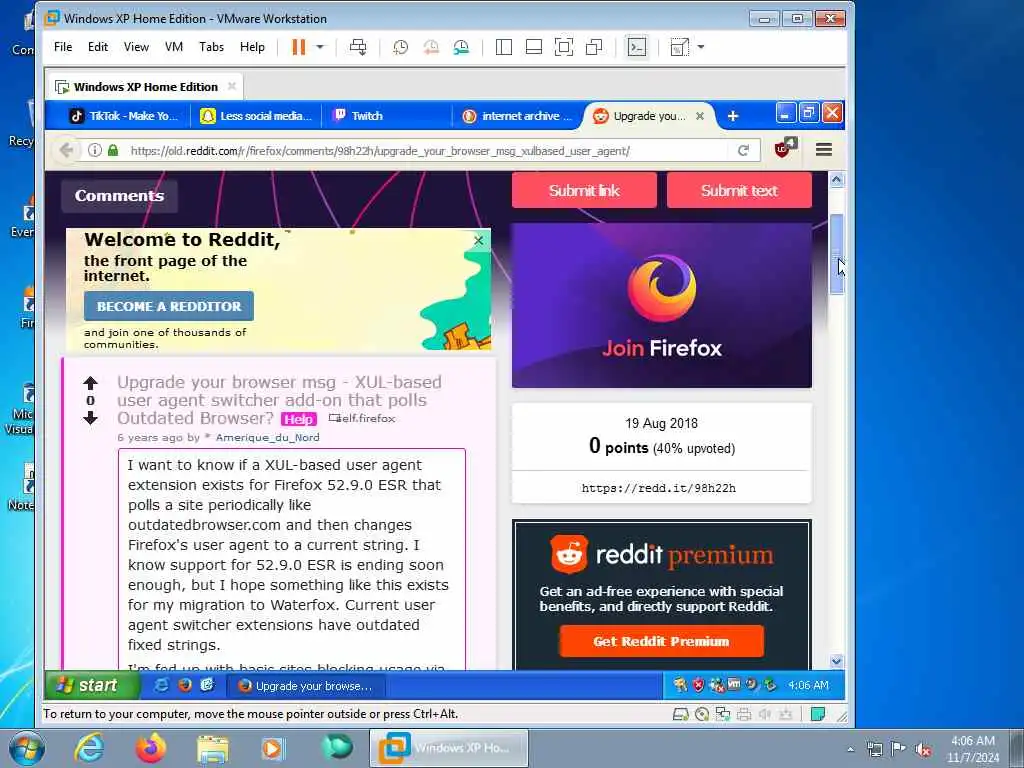Click the network adapter icon in VMware status bar
The height and width of the screenshot is (768, 1024).
click(723, 714)
